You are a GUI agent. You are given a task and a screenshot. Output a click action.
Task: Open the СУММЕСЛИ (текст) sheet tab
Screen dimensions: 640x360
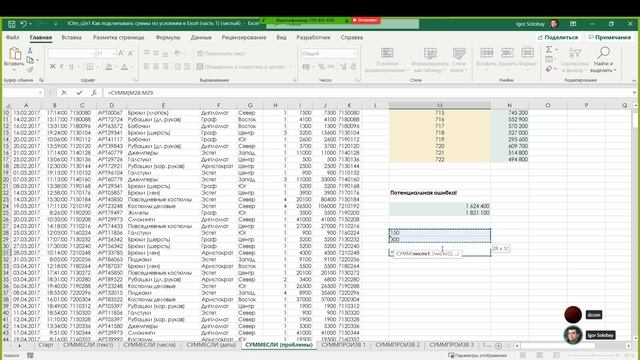click(x=88, y=345)
